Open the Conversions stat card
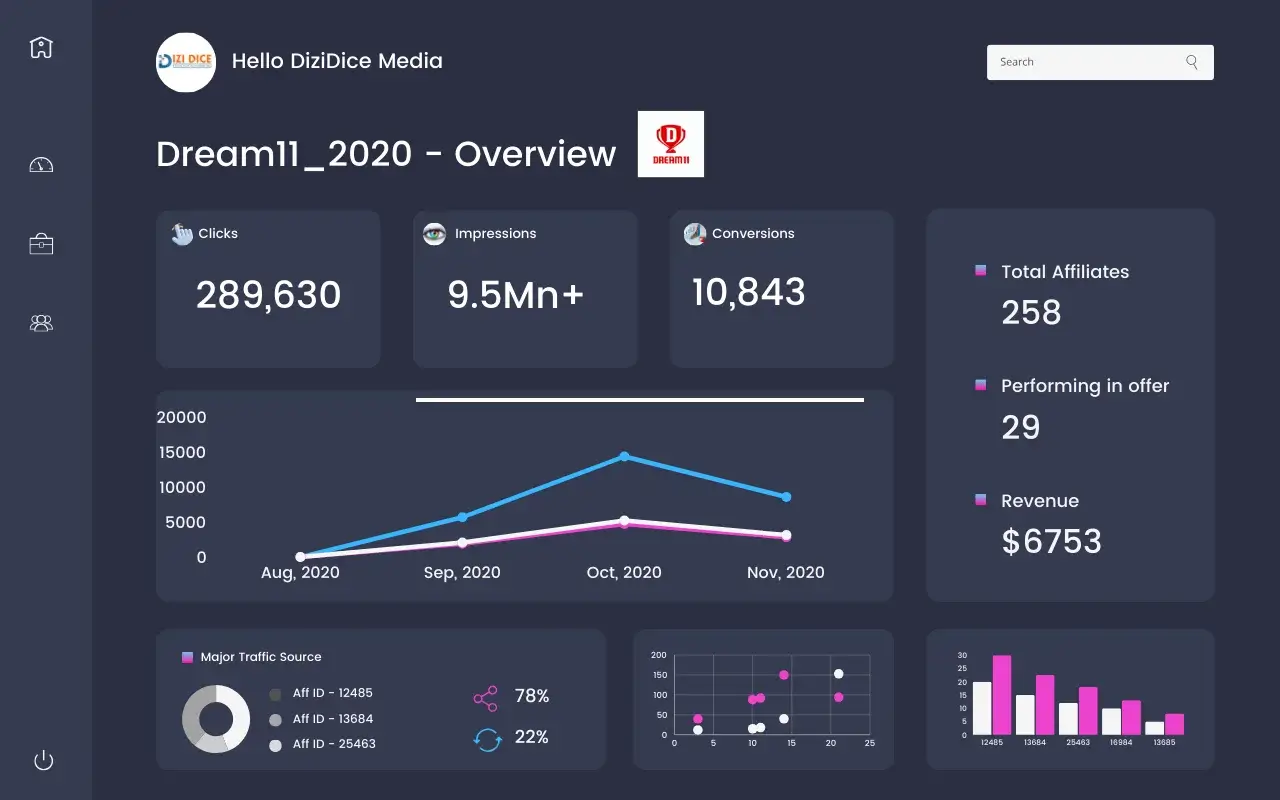1280x800 pixels. tap(781, 289)
